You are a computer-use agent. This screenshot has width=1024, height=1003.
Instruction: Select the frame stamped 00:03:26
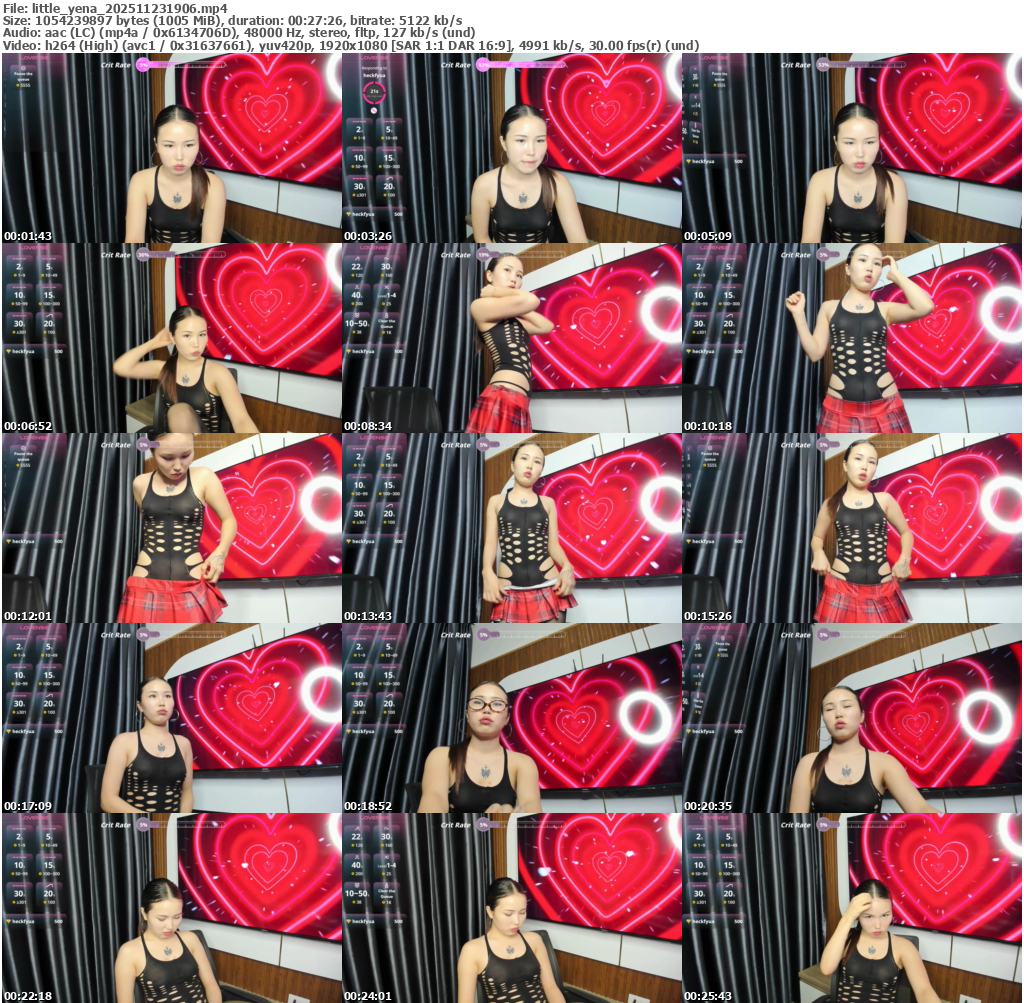pos(511,148)
